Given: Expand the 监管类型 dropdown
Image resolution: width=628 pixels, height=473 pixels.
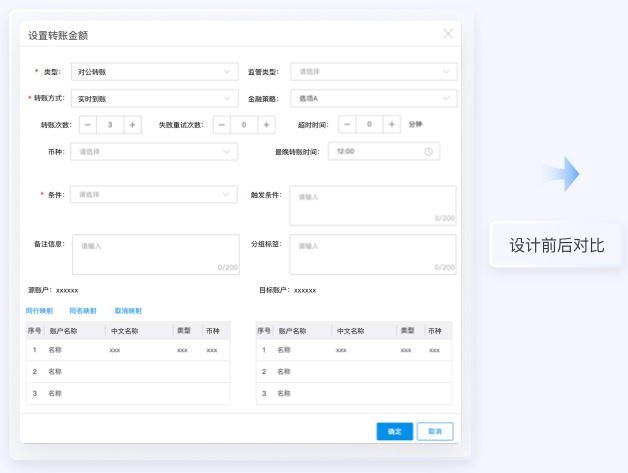Looking at the screenshot, I should click(373, 72).
